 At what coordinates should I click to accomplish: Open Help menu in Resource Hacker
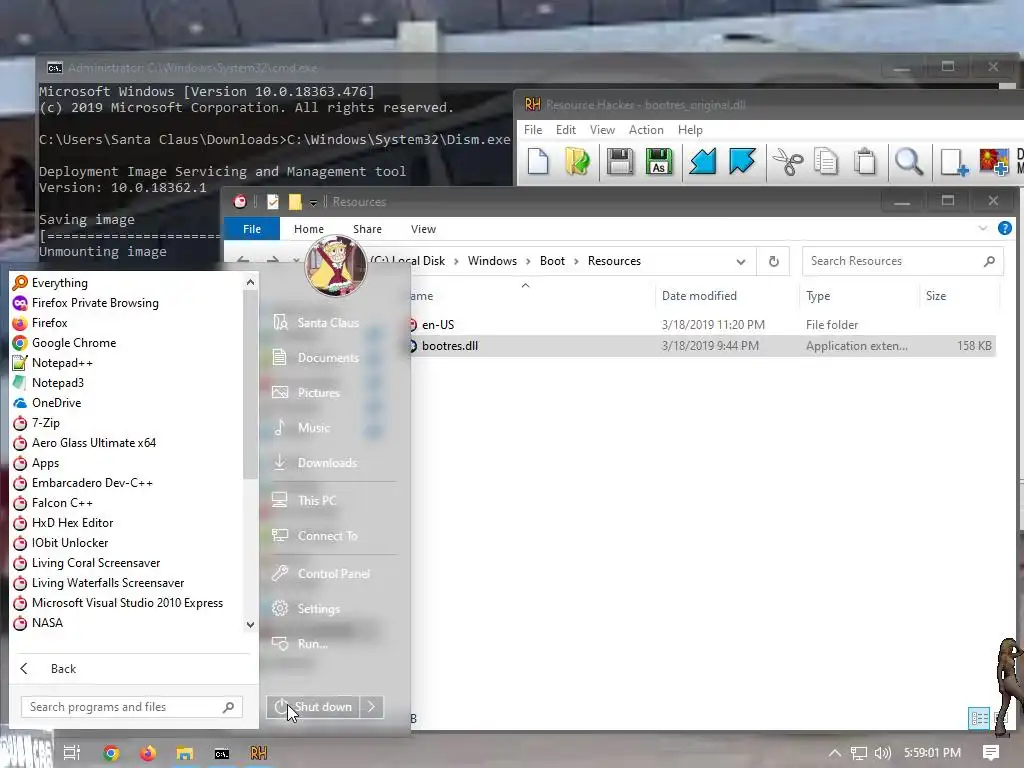(x=690, y=130)
